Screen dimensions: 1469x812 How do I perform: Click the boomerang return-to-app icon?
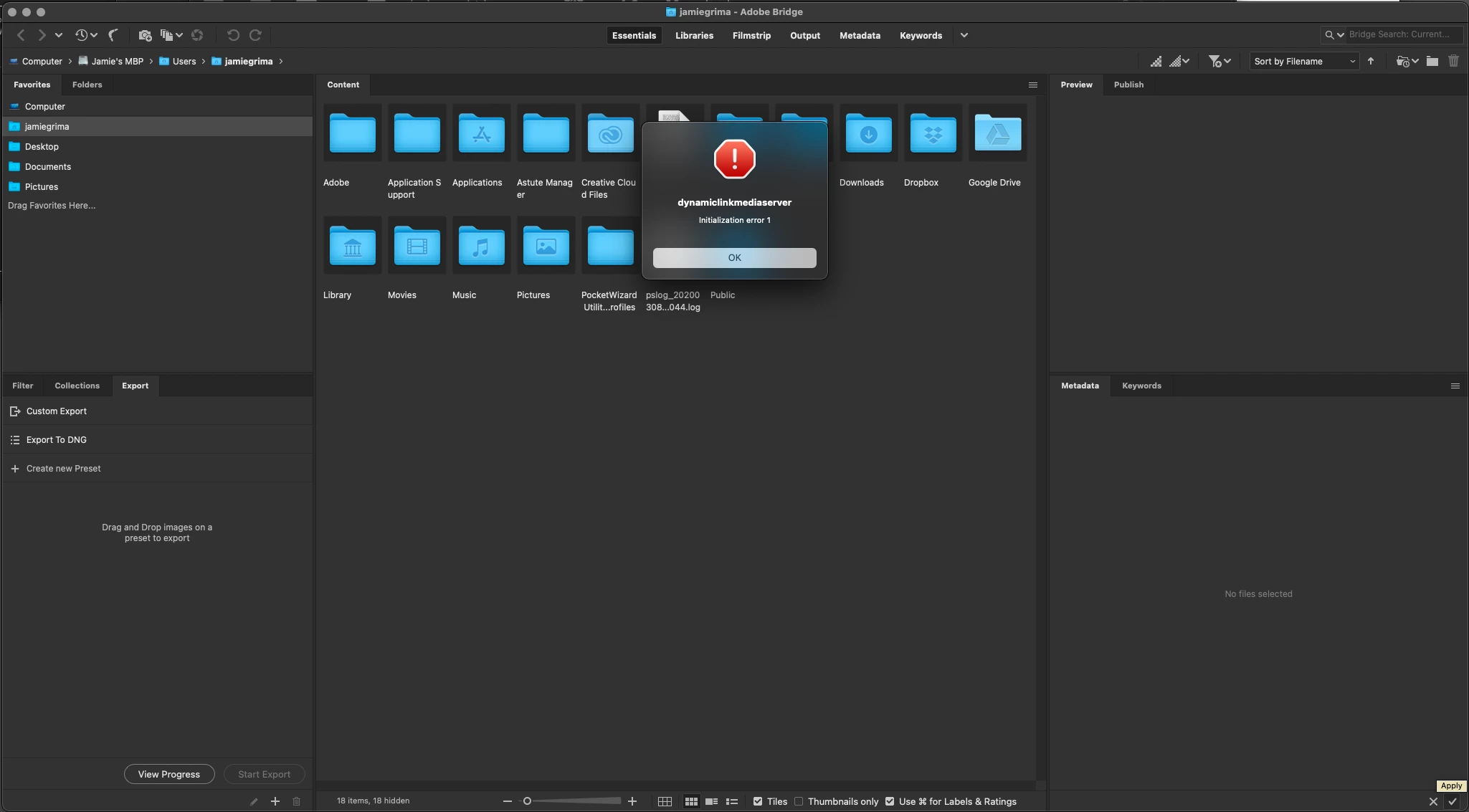click(x=113, y=35)
